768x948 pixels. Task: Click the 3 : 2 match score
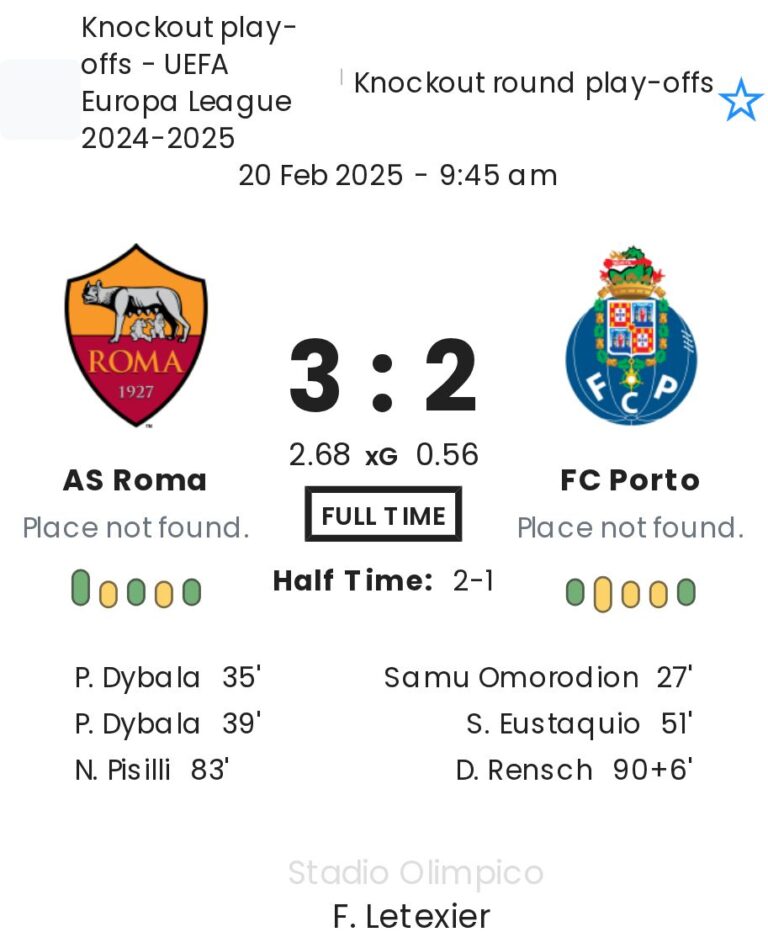[x=383, y=378]
